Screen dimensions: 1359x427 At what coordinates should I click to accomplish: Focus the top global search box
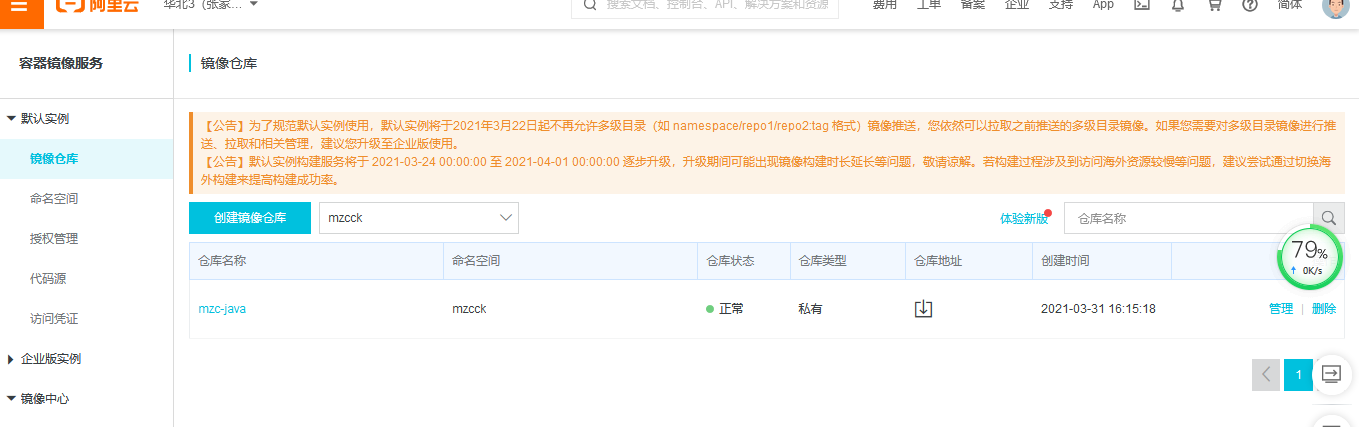pos(704,6)
